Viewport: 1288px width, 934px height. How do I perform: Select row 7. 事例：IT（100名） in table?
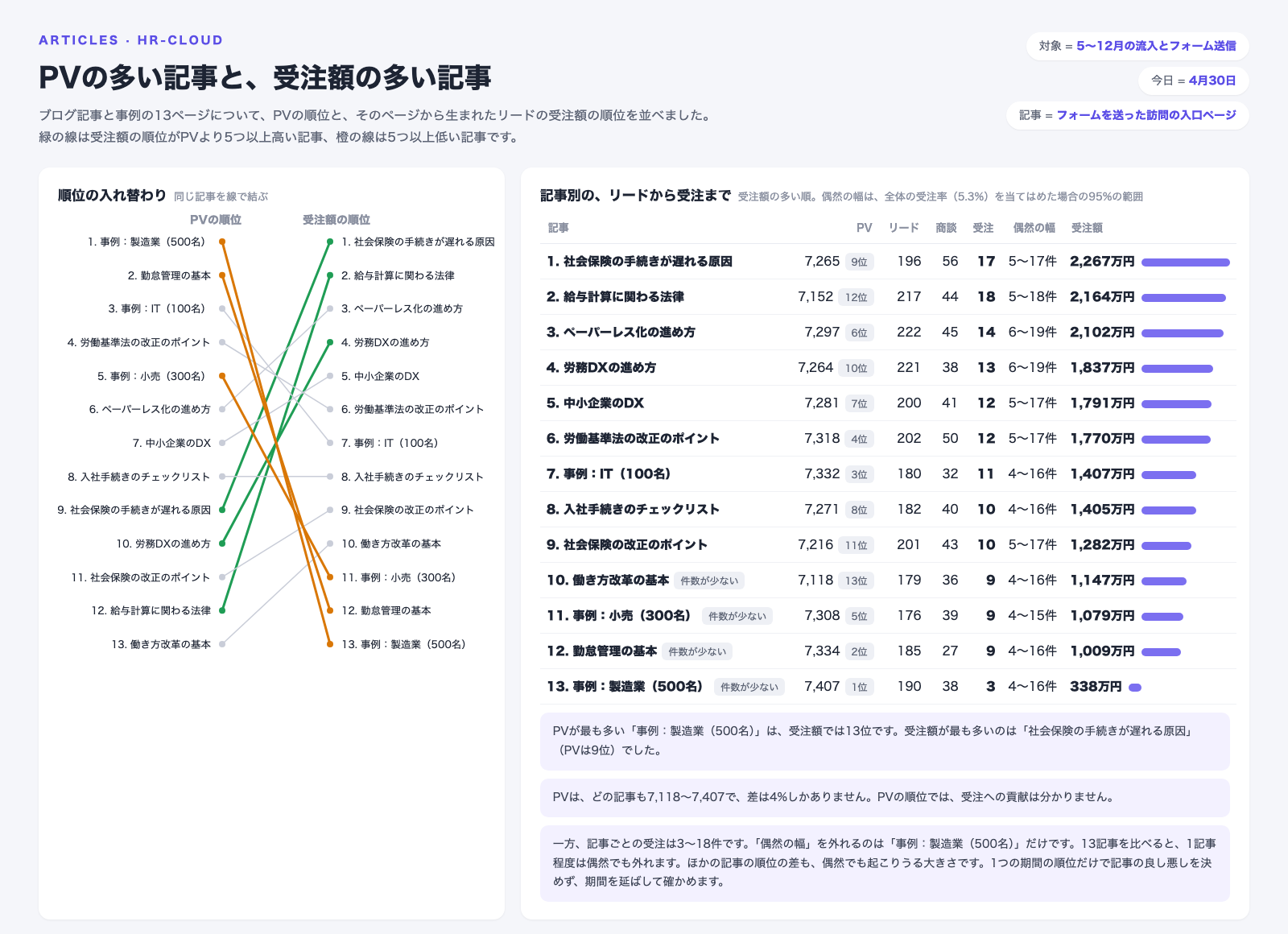[x=888, y=474]
